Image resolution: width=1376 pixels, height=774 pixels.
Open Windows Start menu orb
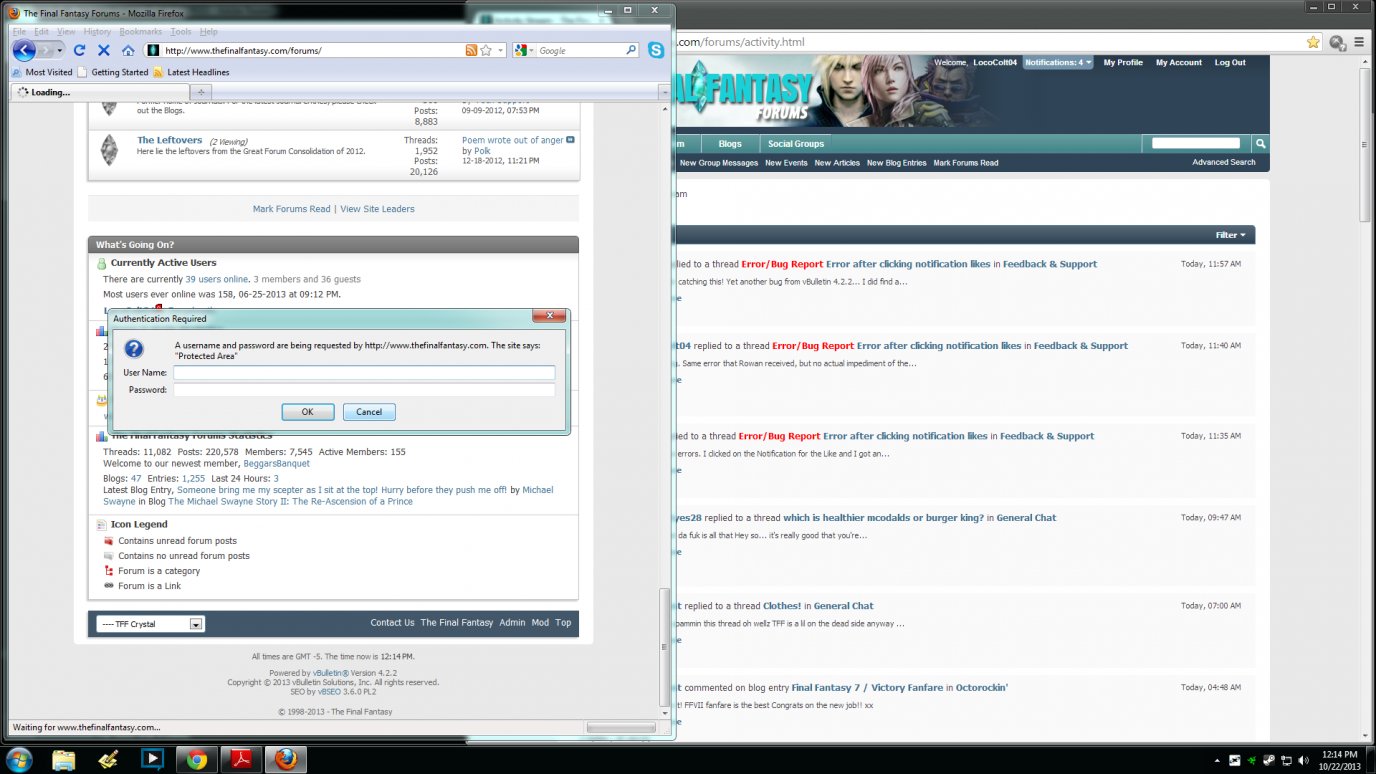tap(21, 759)
